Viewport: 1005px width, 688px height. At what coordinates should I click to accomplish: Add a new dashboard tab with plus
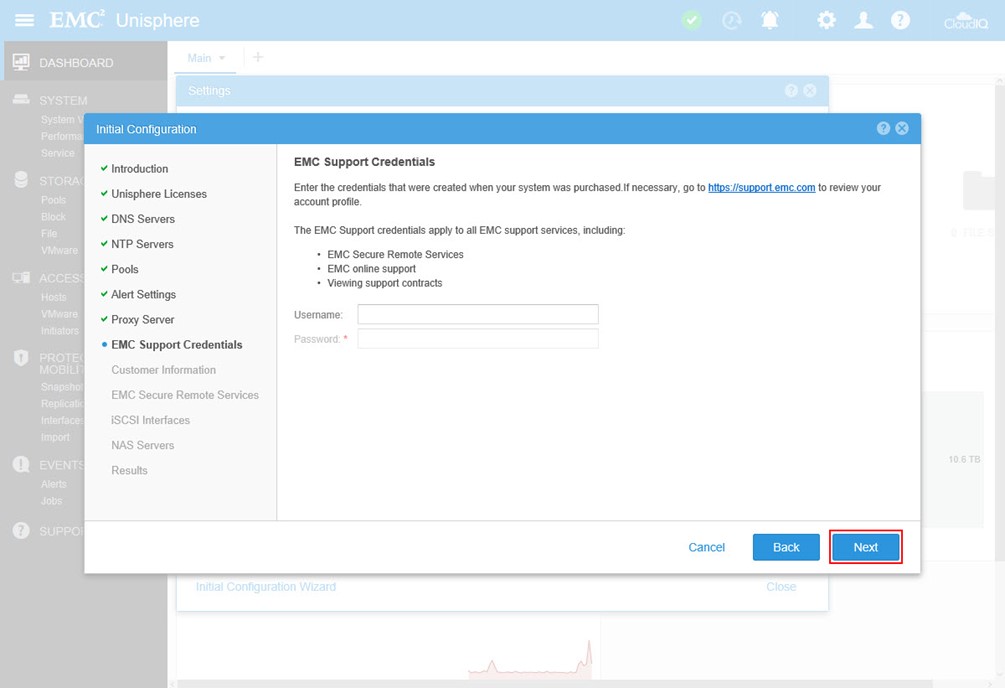tap(258, 57)
